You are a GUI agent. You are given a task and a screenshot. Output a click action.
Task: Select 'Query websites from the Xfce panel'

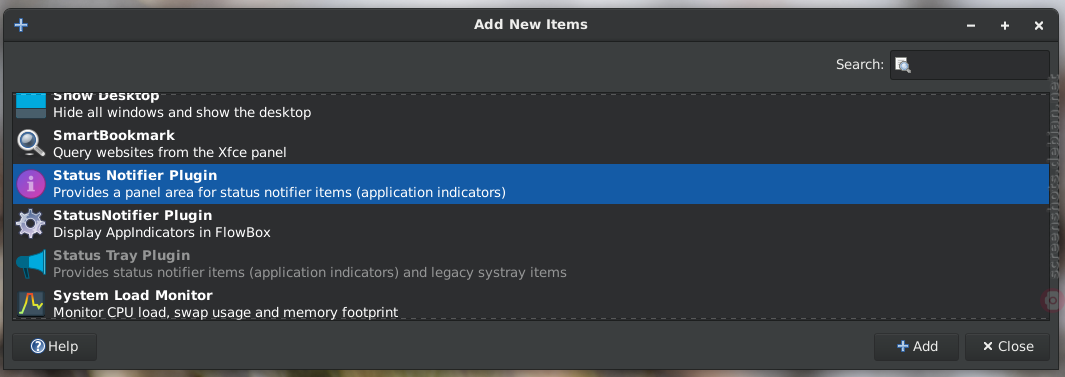170,152
